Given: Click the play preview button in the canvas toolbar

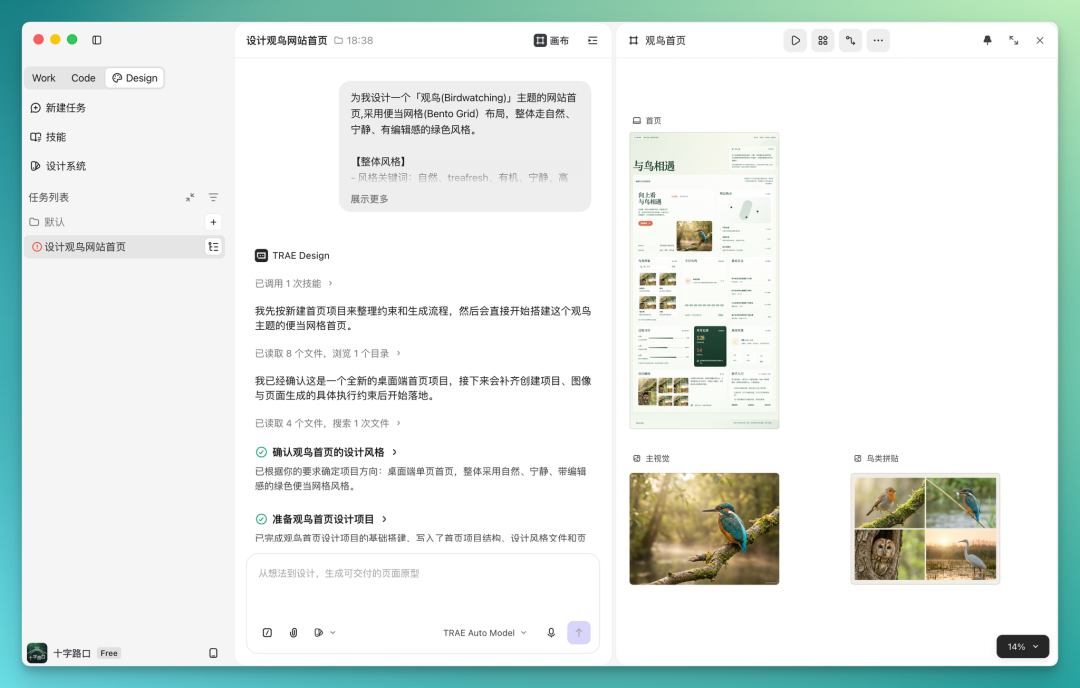Looking at the screenshot, I should click(796, 41).
